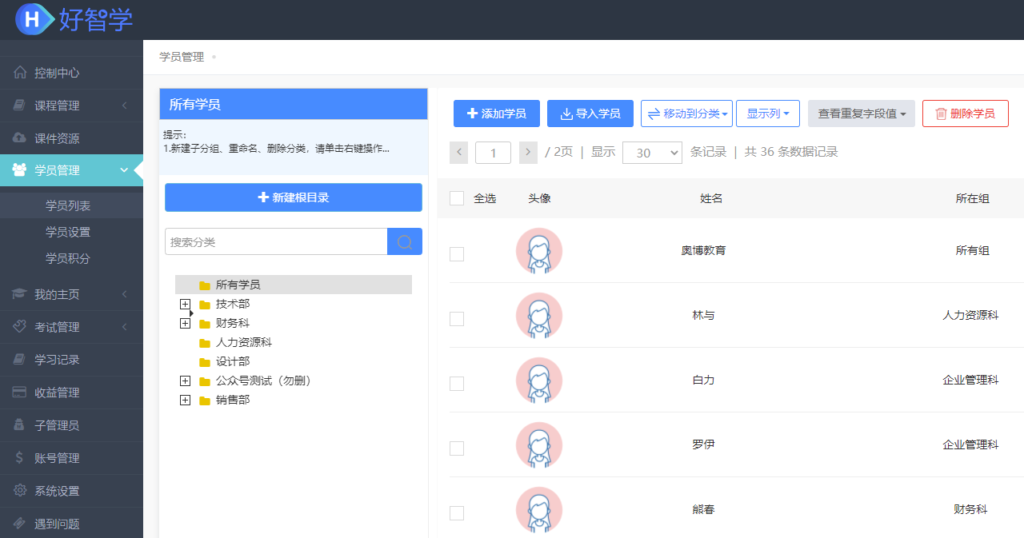
Task: Select the 设计部 tree item
Action: click(x=232, y=361)
